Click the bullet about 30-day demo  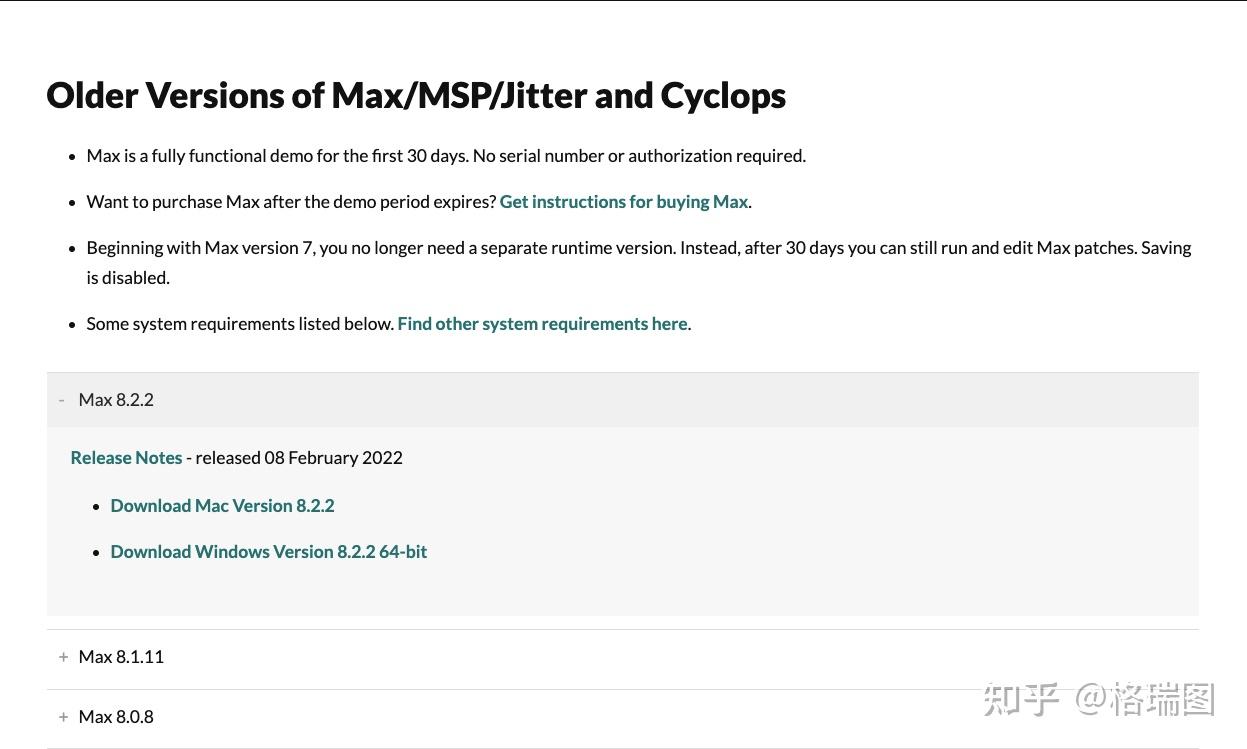point(446,155)
